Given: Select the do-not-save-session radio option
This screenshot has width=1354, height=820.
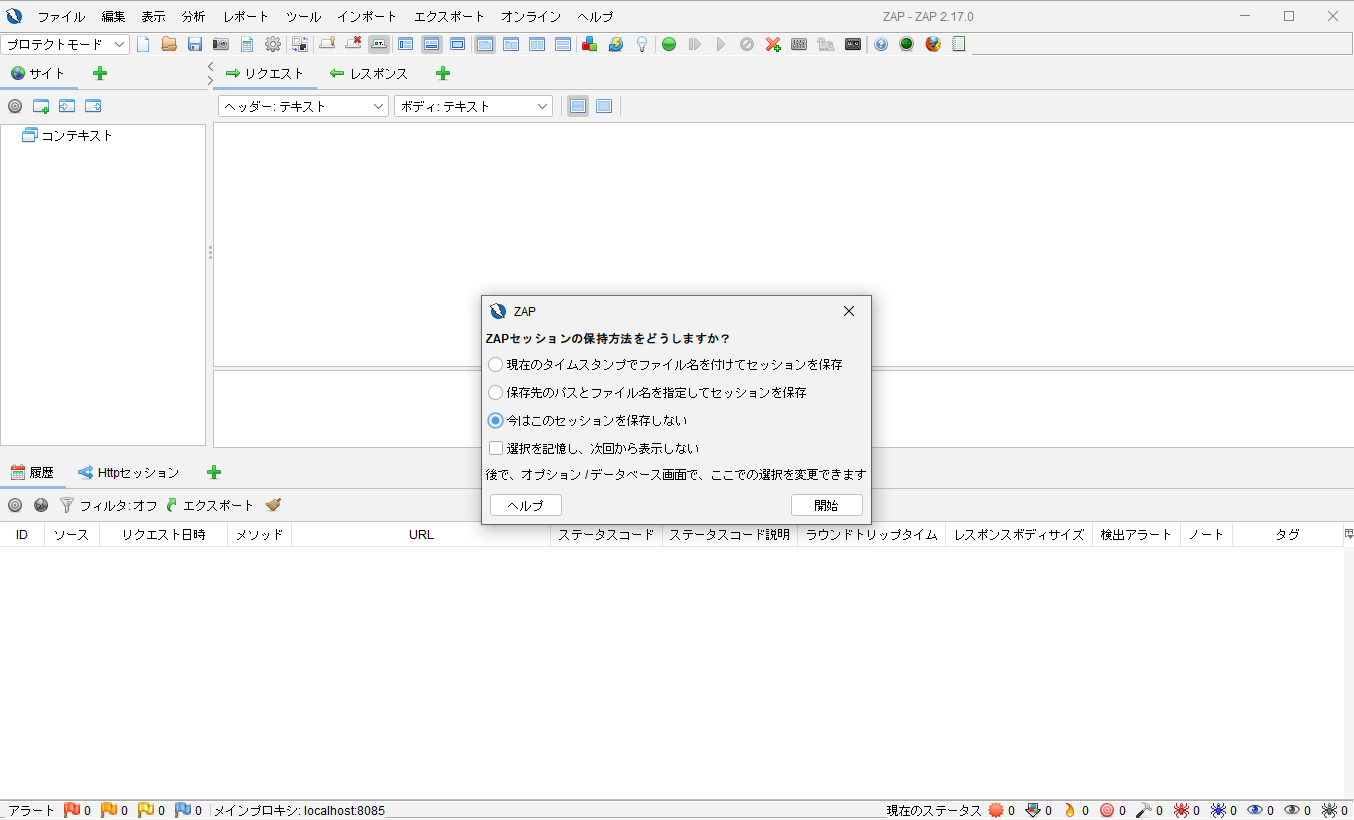Looking at the screenshot, I should point(587,420).
